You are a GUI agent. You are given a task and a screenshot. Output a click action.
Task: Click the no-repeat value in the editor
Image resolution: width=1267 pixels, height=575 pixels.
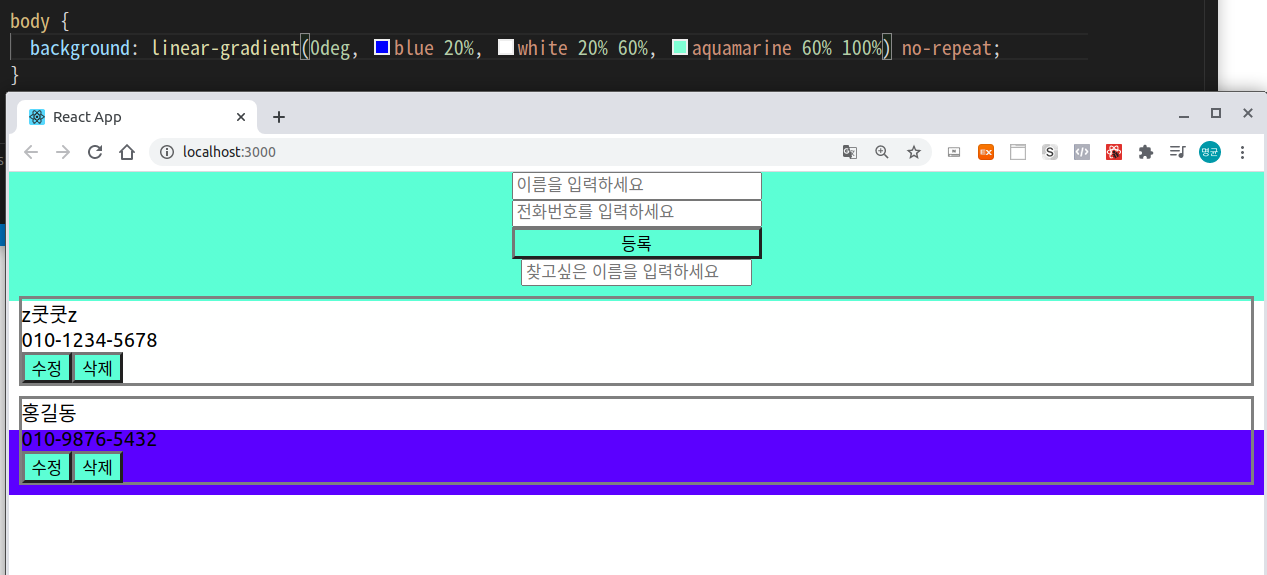click(946, 47)
